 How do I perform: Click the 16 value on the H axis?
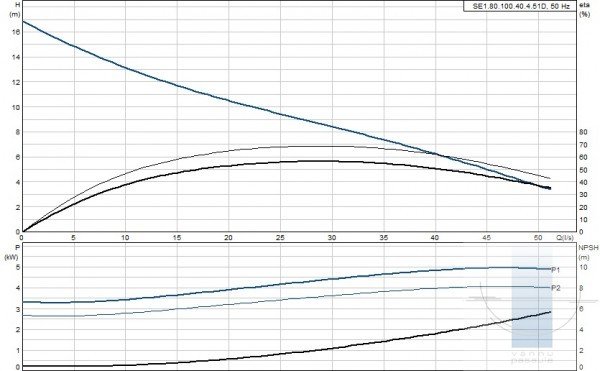(16, 32)
